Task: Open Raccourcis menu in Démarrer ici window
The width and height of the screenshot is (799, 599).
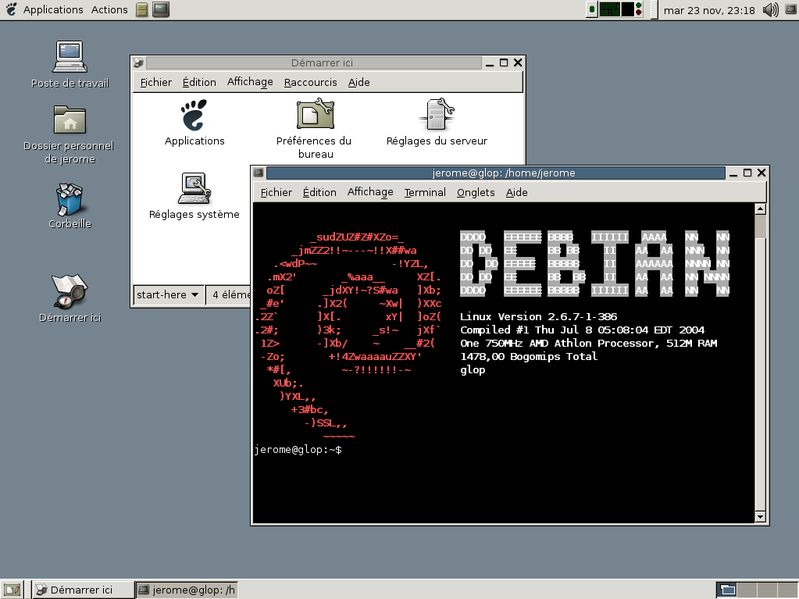Action: [x=310, y=82]
